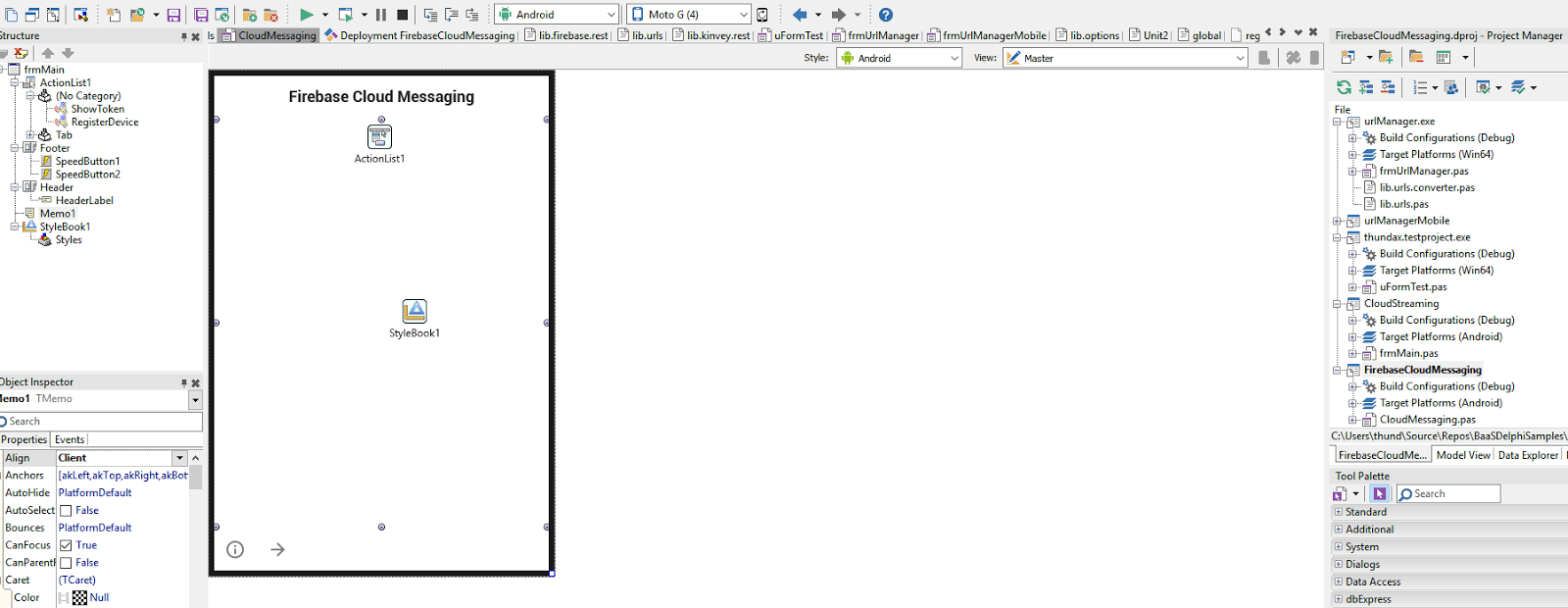The width and height of the screenshot is (1568, 608).
Task: Click the Save All icon
Action: pos(201,15)
